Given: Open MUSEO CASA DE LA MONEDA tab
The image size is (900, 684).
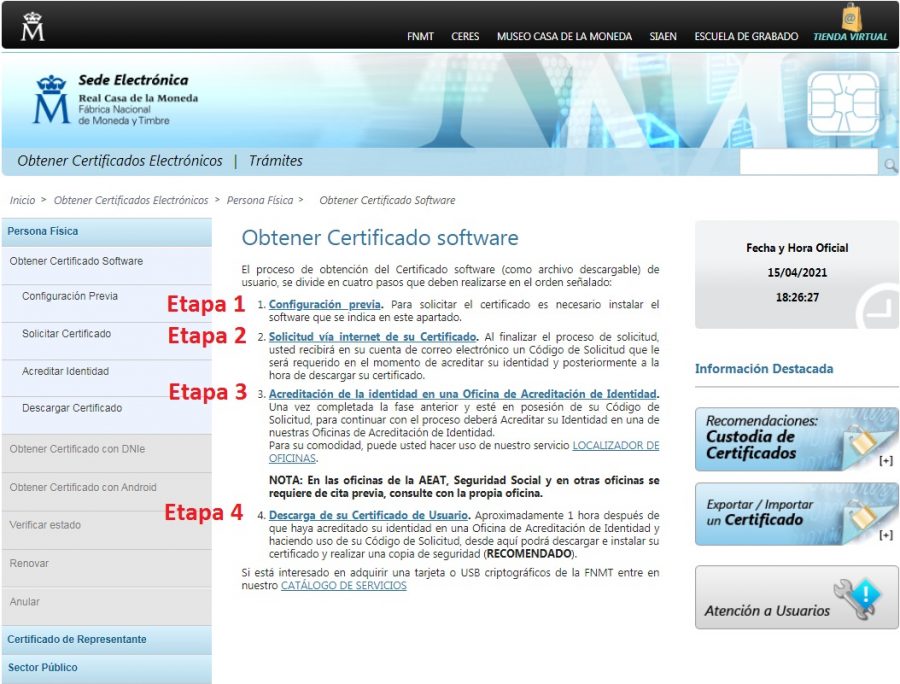Looking at the screenshot, I should pyautogui.click(x=563, y=36).
